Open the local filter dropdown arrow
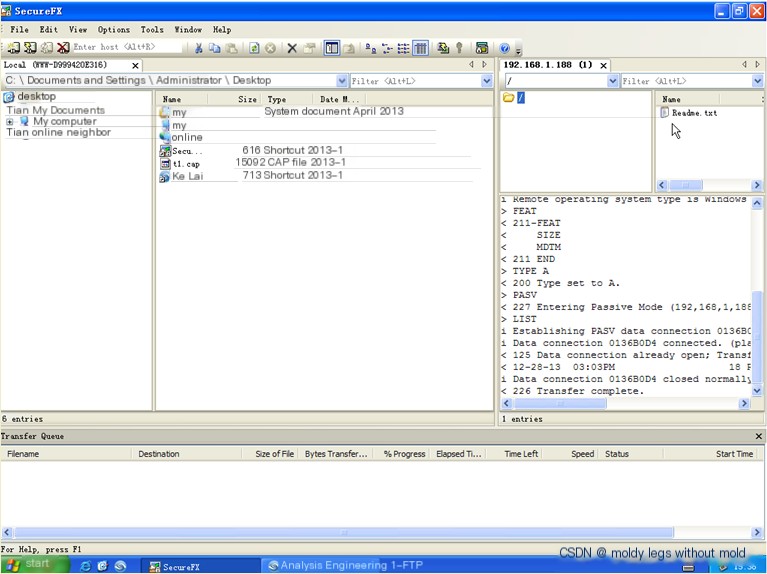The width and height of the screenshot is (767, 574). click(x=486, y=81)
